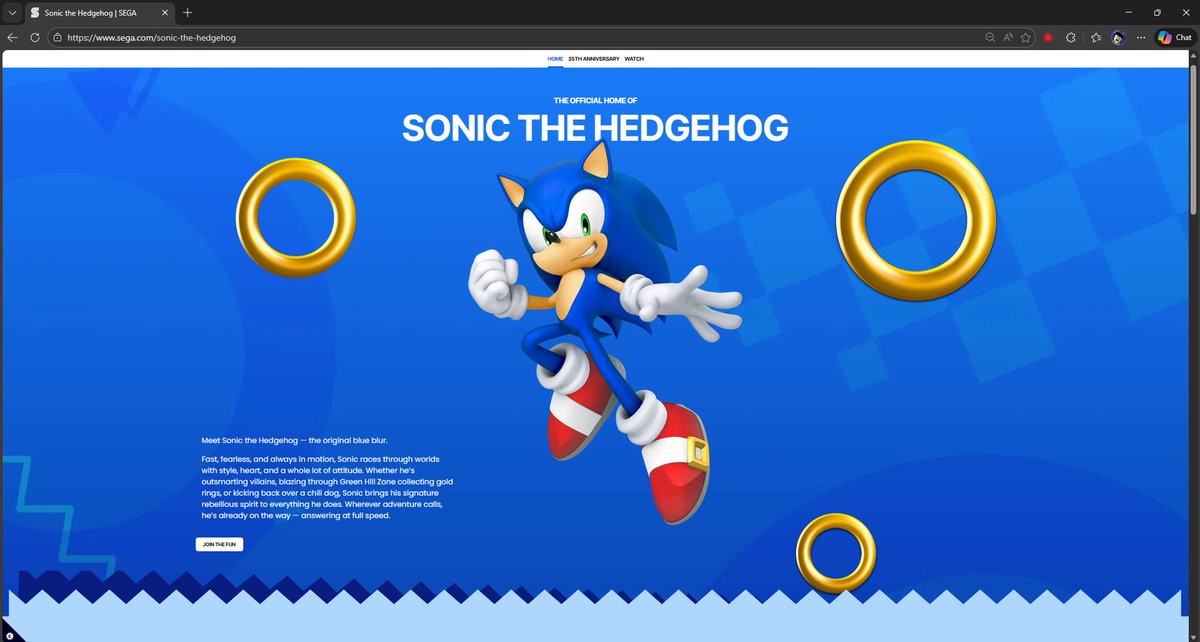Click THE OFFICIAL HOME OF text
Viewport: 1200px width, 642px height.
595,101
